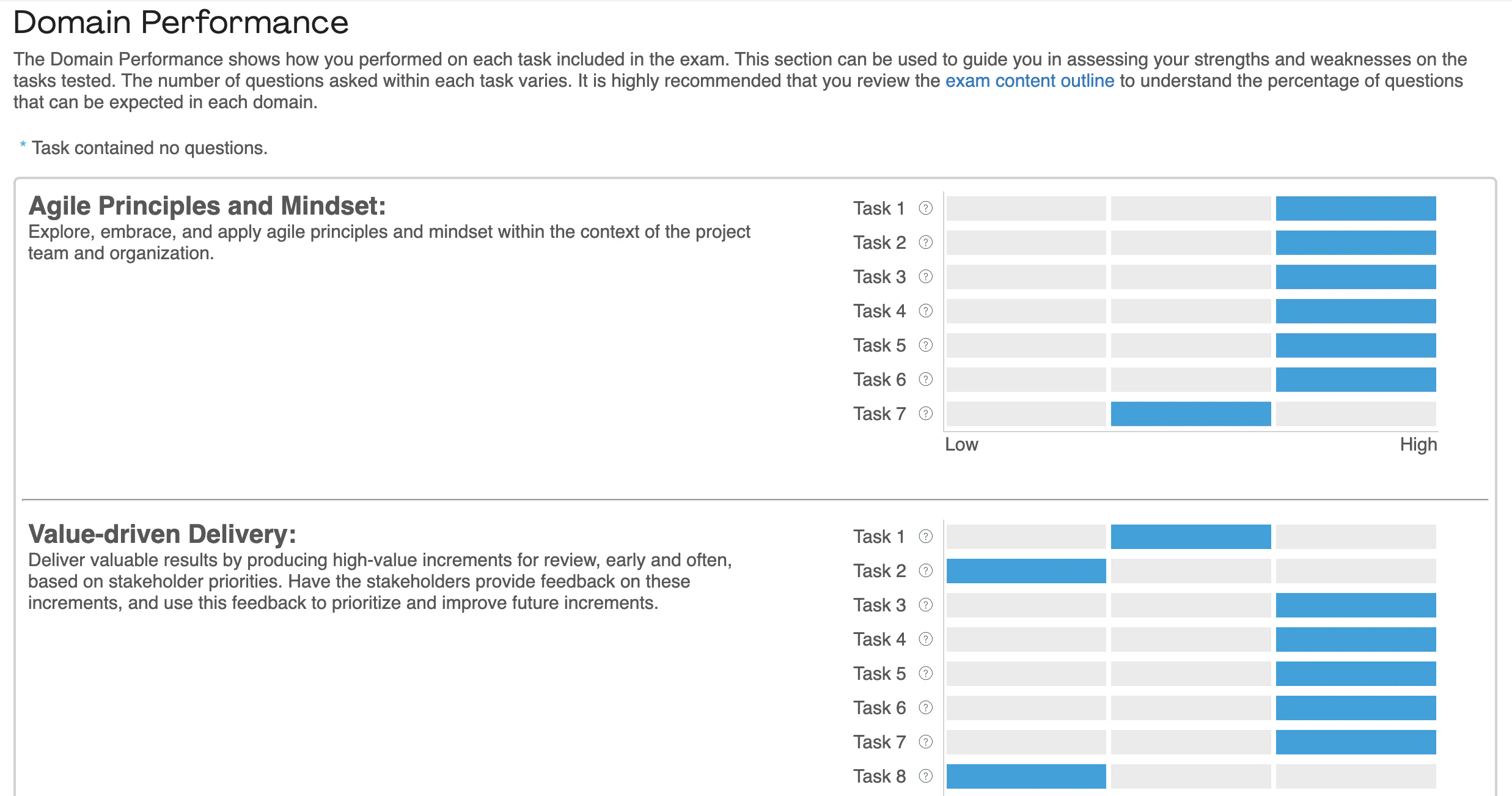
Task: Click the Agile Principles and Mindset heading
Action: point(207,206)
